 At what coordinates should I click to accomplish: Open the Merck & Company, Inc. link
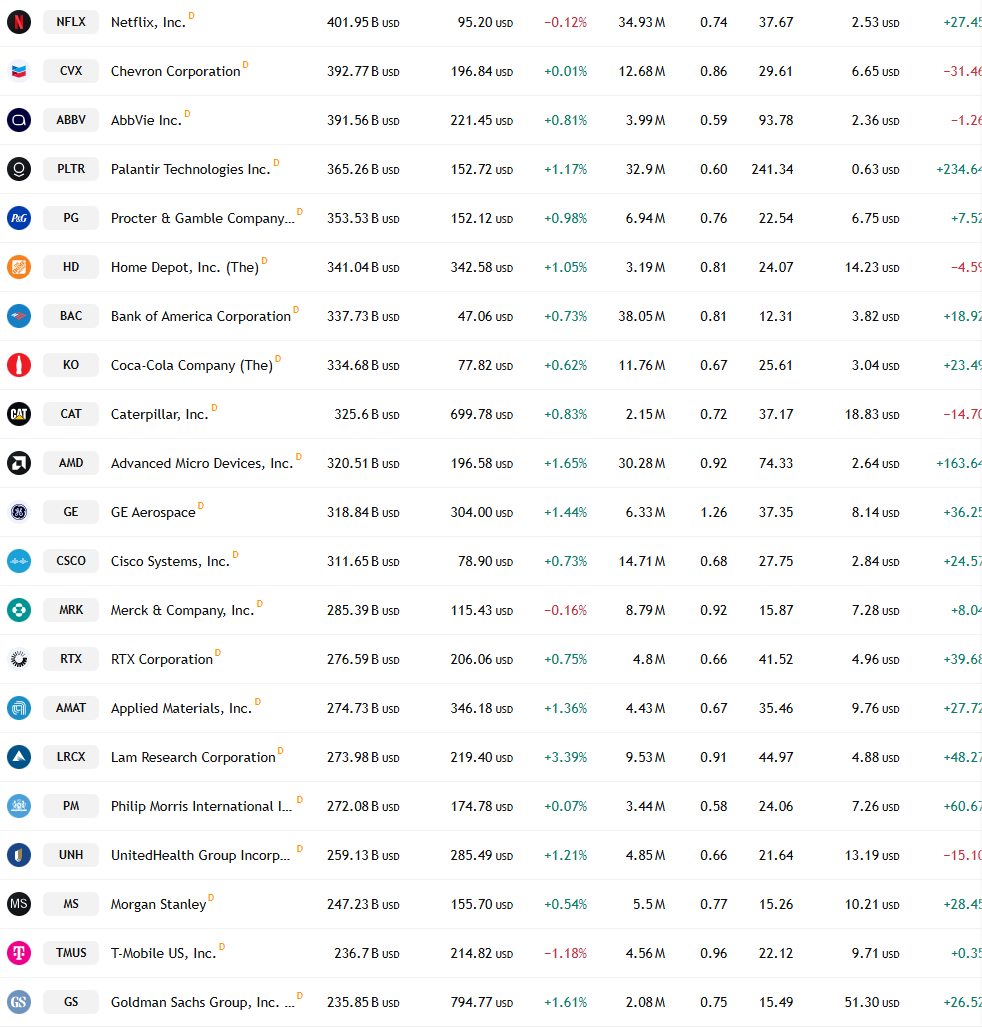(x=182, y=610)
